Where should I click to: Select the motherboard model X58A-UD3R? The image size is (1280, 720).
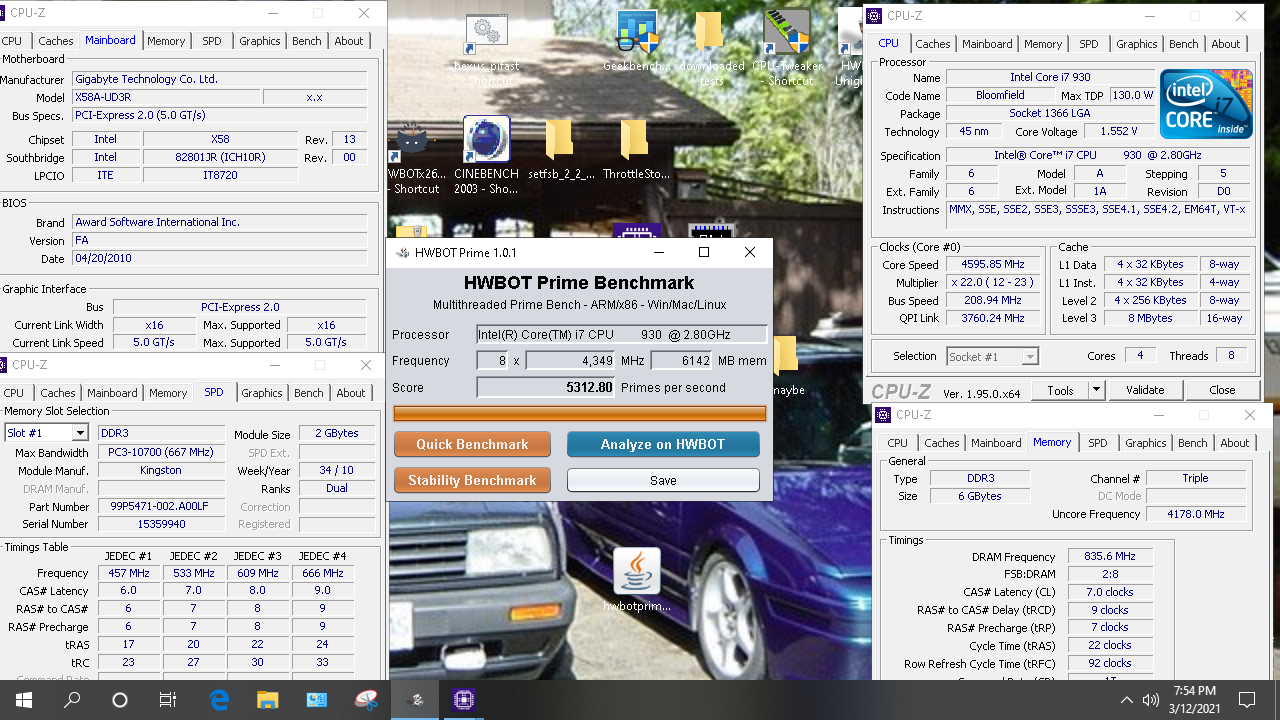tap(164, 97)
